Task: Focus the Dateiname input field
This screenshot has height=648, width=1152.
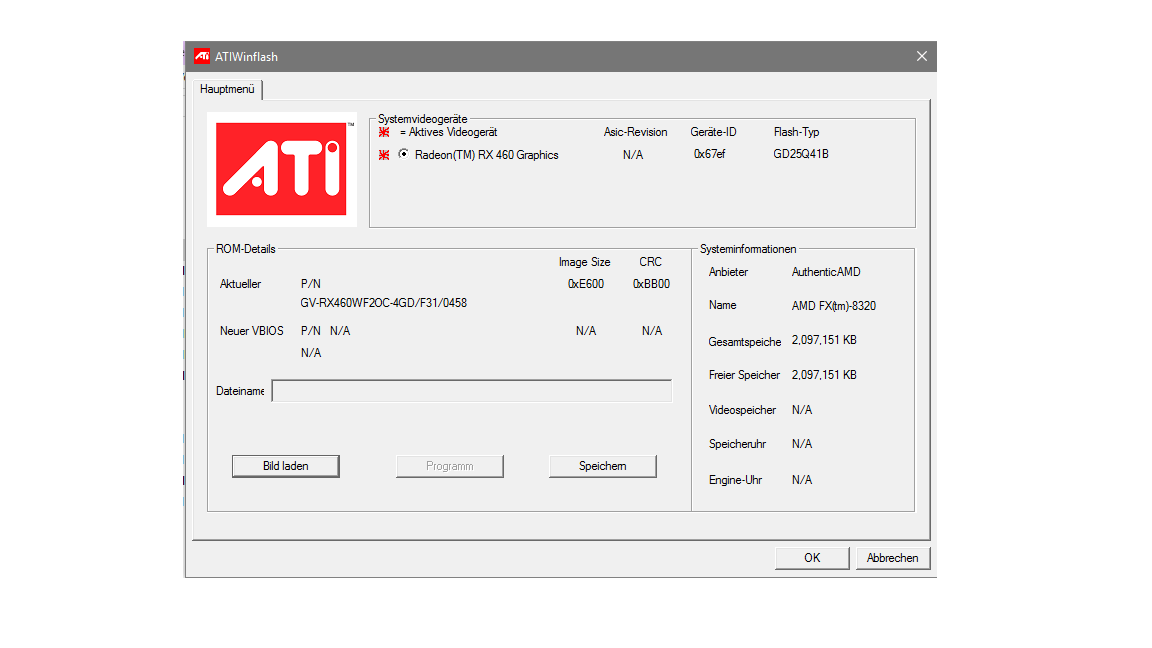Action: pyautogui.click(x=472, y=391)
